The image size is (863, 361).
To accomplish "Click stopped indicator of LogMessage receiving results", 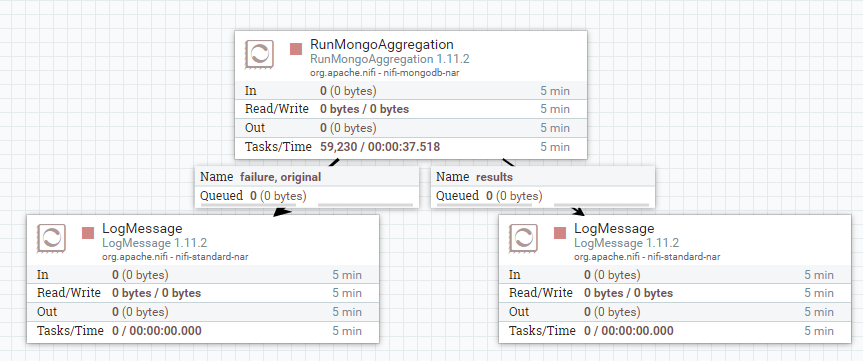I will click(x=560, y=233).
